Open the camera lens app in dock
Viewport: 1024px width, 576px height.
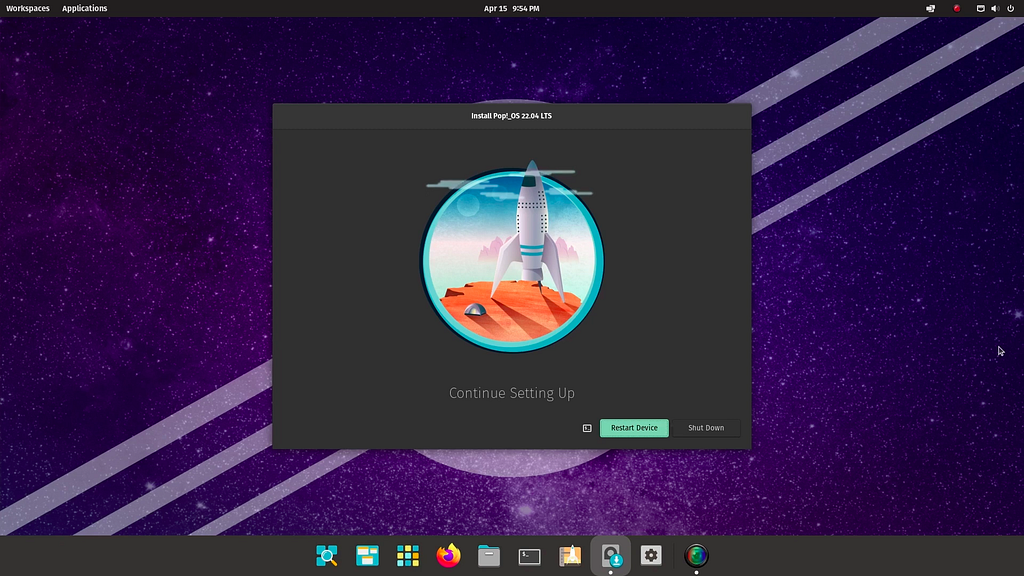(x=696, y=556)
